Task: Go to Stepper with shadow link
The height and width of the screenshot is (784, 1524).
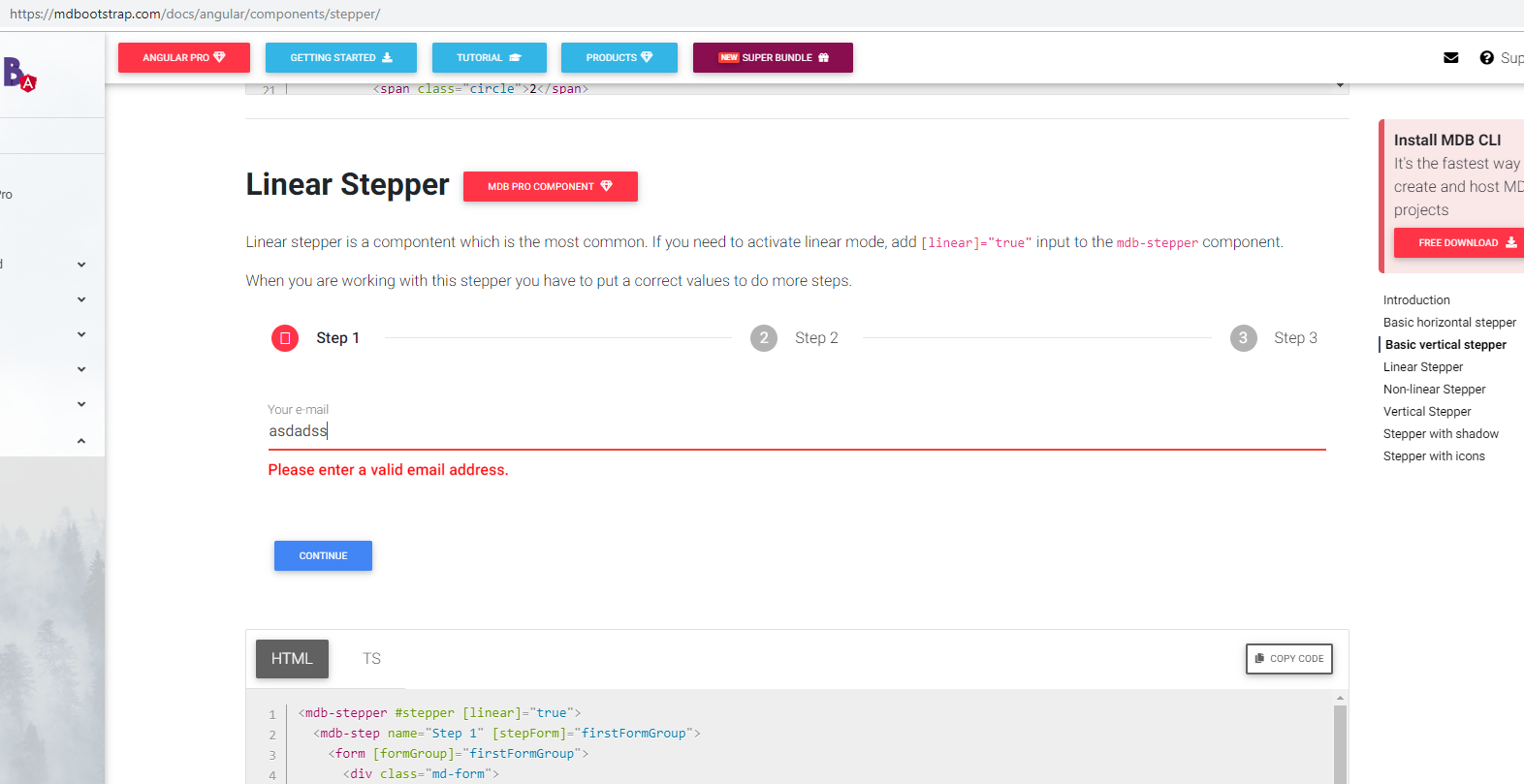Action: tap(1441, 434)
